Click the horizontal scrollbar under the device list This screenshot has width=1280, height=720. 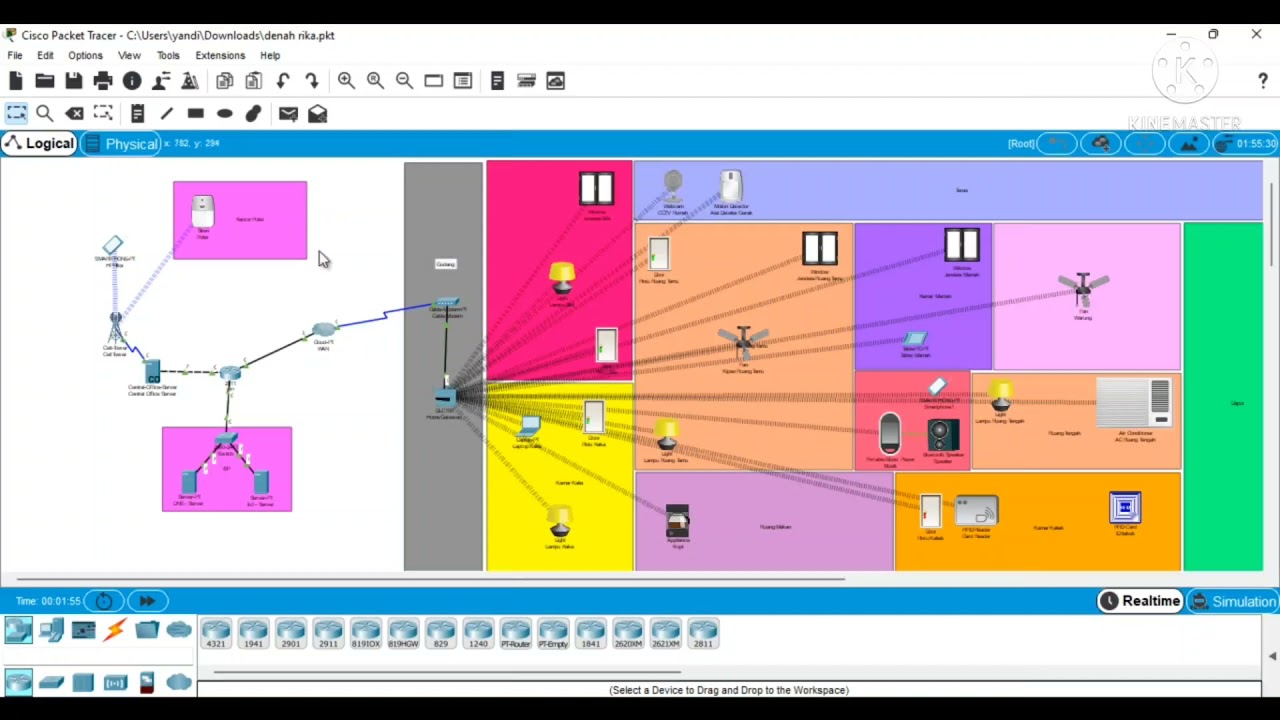coord(447,672)
